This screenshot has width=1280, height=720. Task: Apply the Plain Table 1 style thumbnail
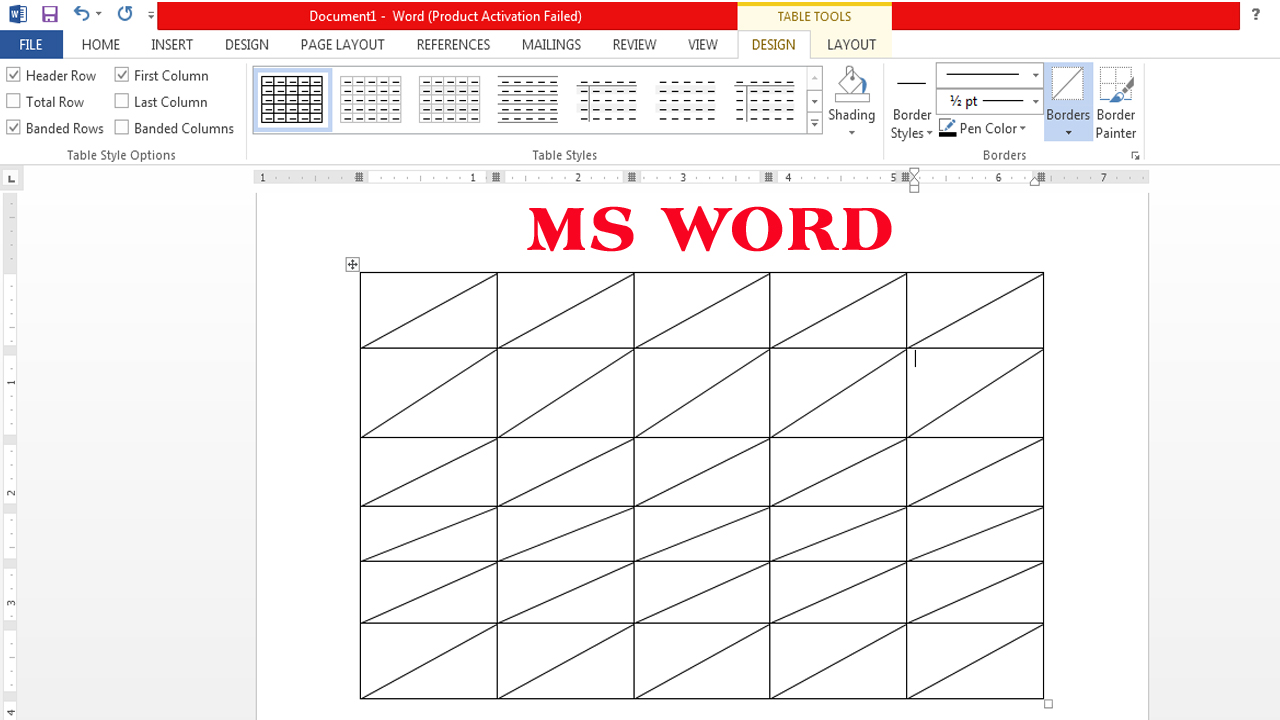(x=449, y=100)
